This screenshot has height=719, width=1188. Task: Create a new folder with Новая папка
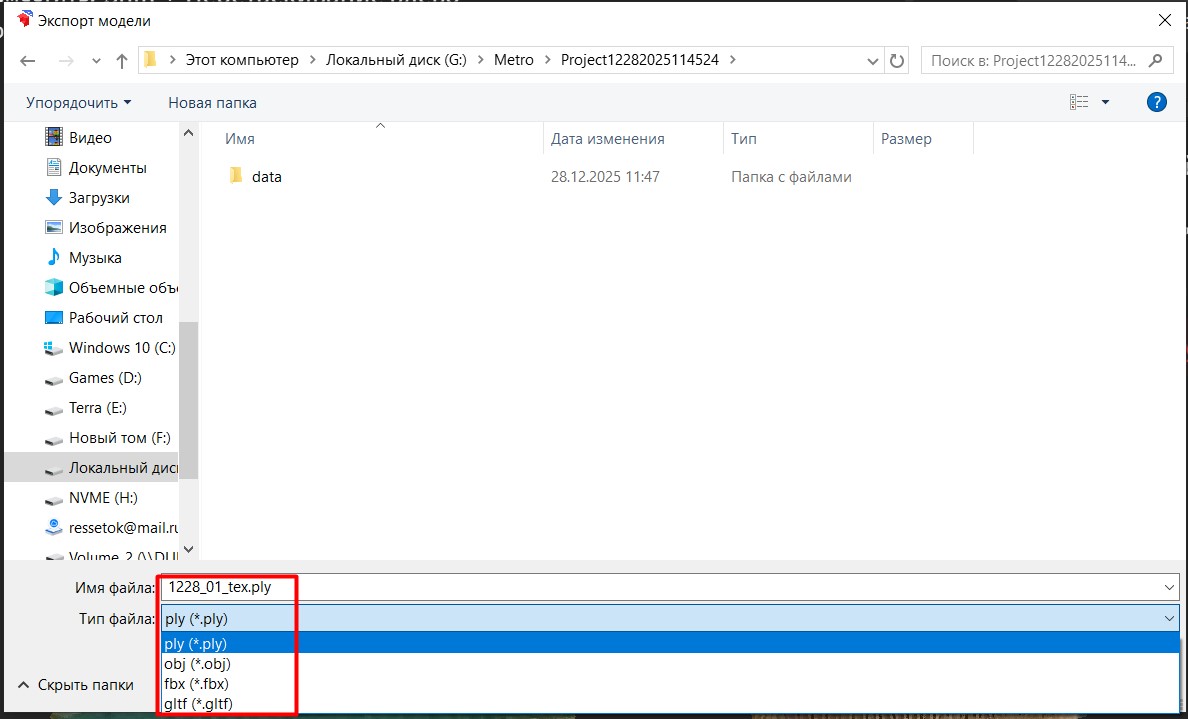(x=212, y=102)
